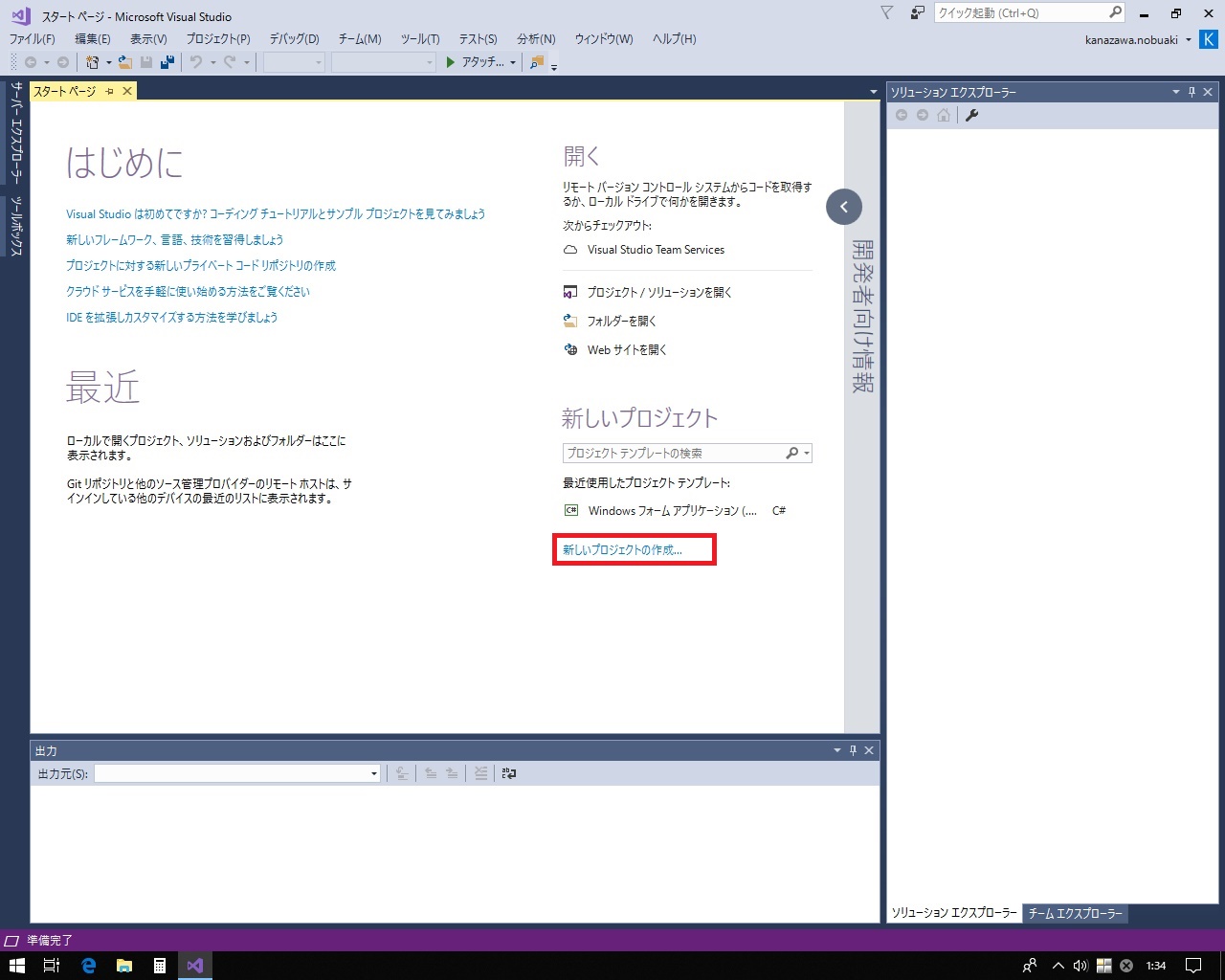The height and width of the screenshot is (980, 1225).
Task: Pin the Solution Explorer panel with auto-hide icon
Action: [1192, 92]
